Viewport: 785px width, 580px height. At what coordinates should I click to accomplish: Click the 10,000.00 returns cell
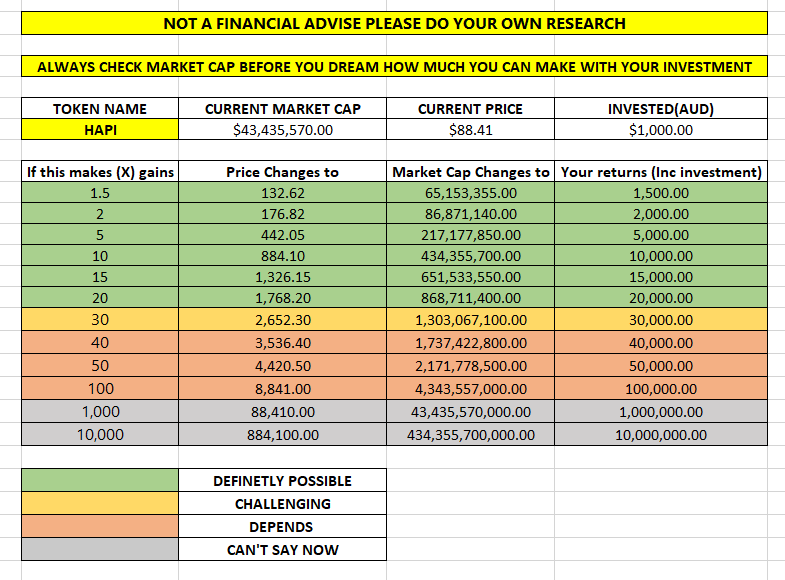pos(661,256)
